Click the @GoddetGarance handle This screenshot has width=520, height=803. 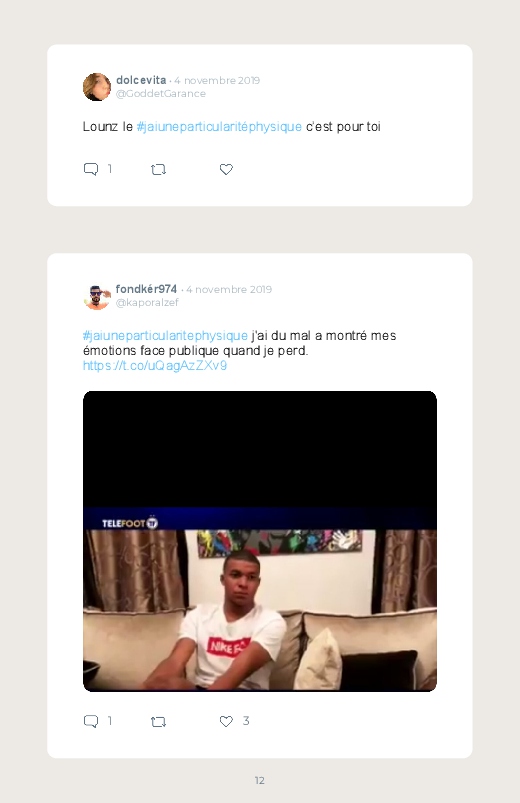tap(161, 94)
